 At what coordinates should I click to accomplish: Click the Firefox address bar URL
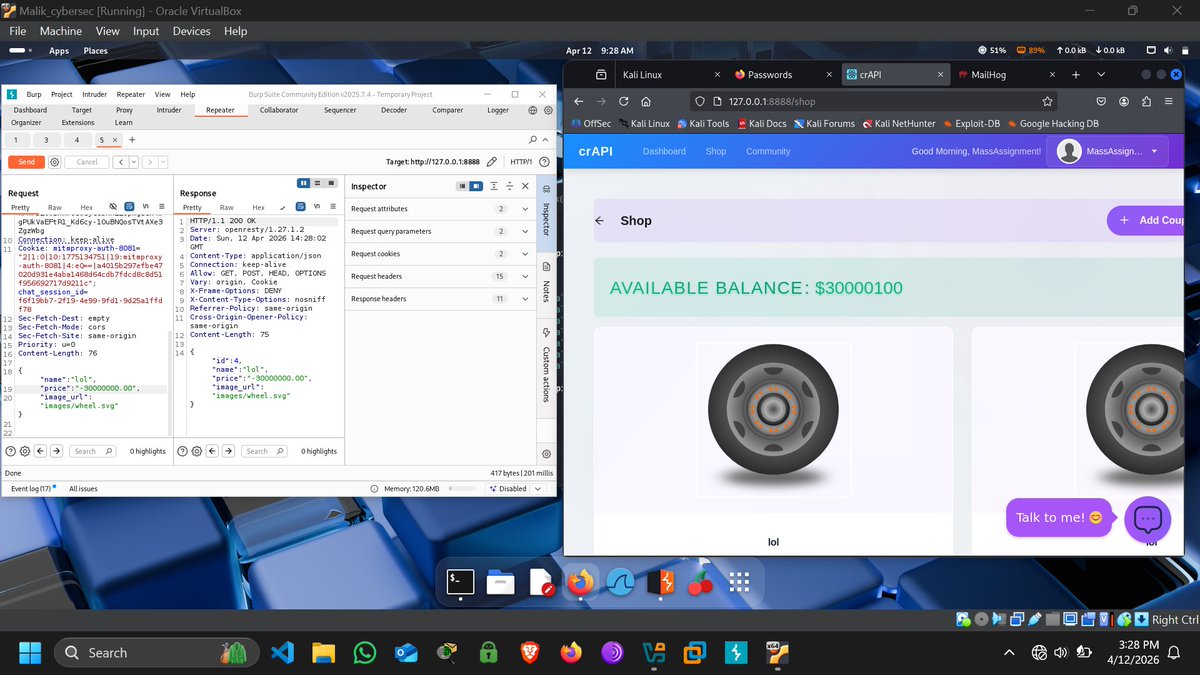(x=772, y=101)
